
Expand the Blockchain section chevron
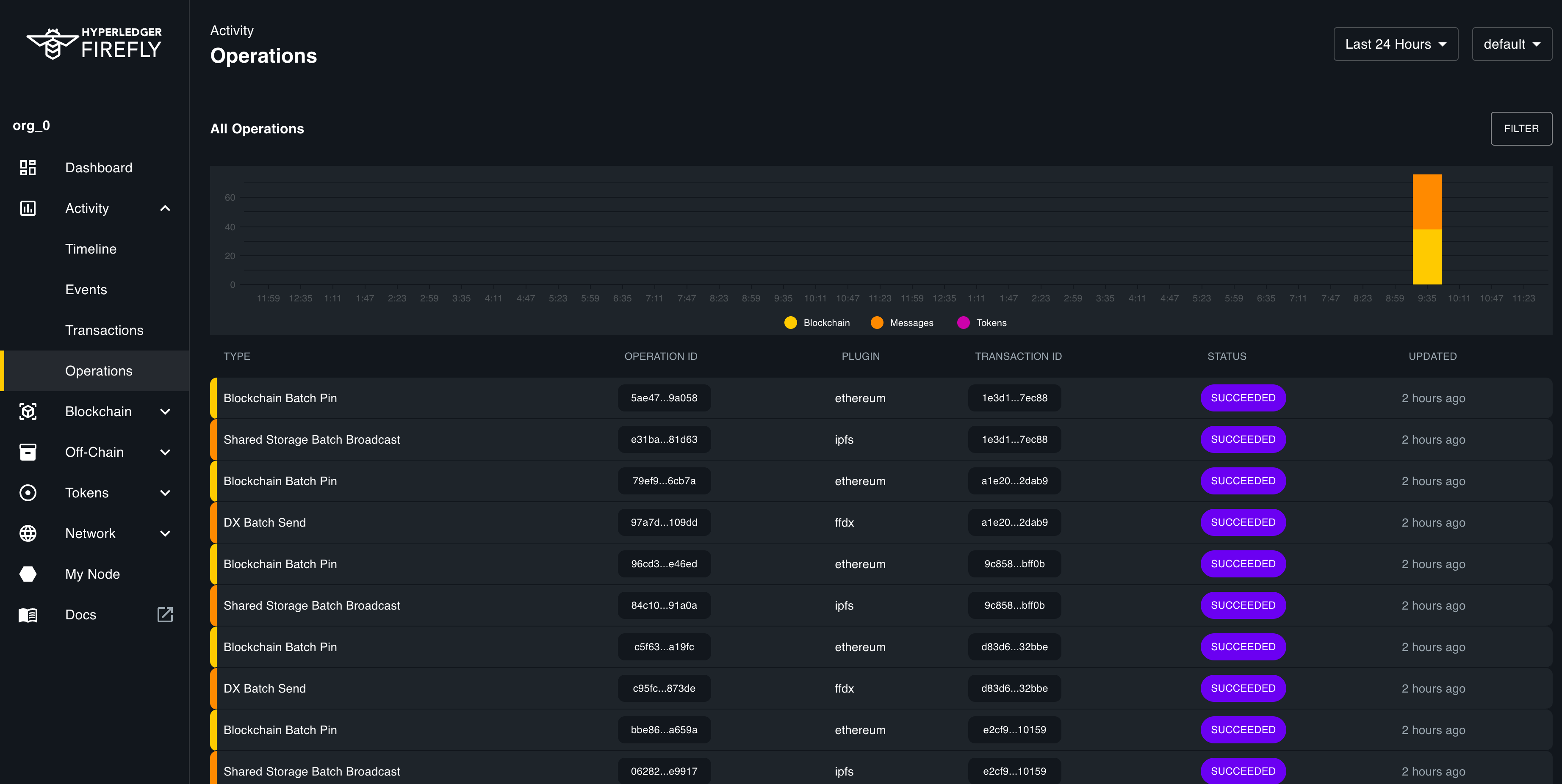[x=165, y=411]
